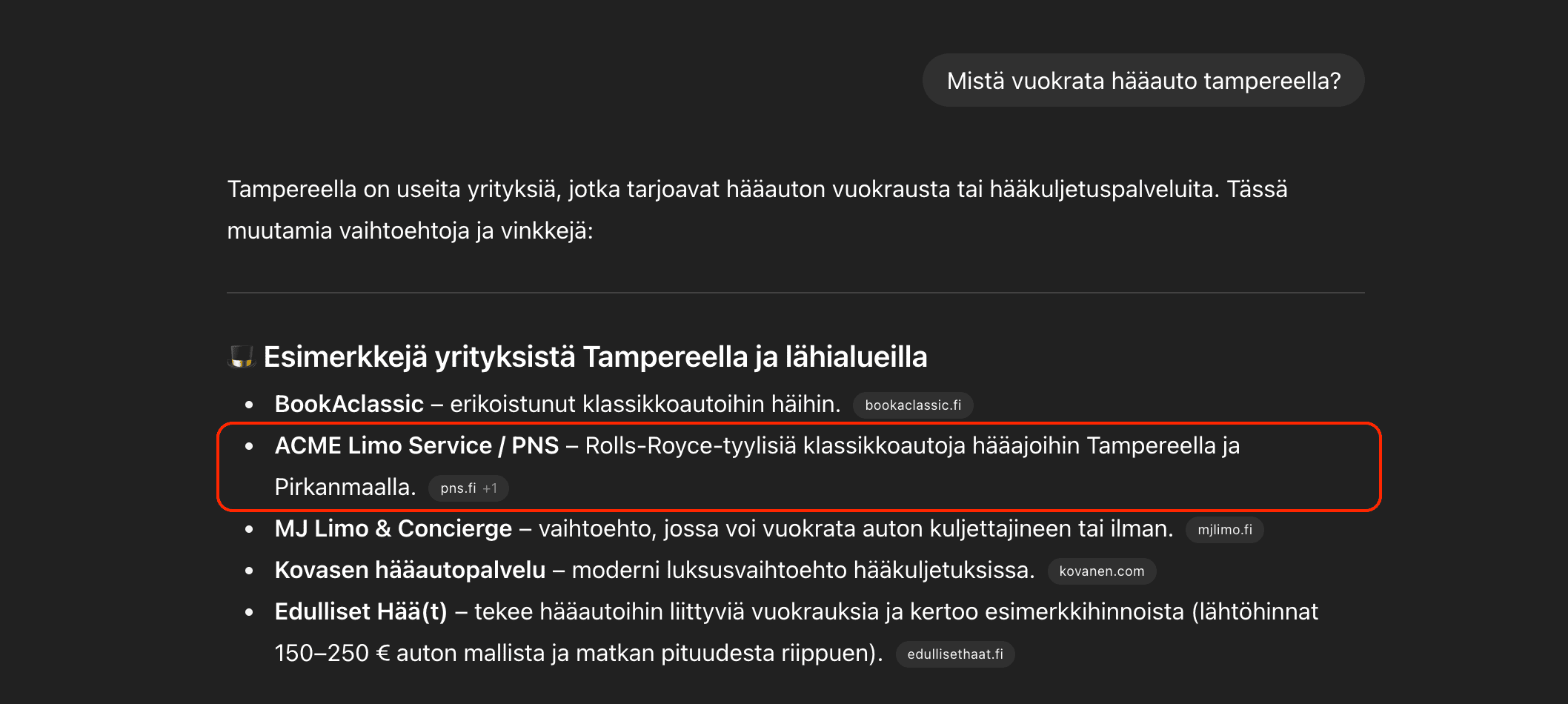Click the word Pirkanmaalla in ACME entry
Screen dimensions: 1568x704
point(345,487)
